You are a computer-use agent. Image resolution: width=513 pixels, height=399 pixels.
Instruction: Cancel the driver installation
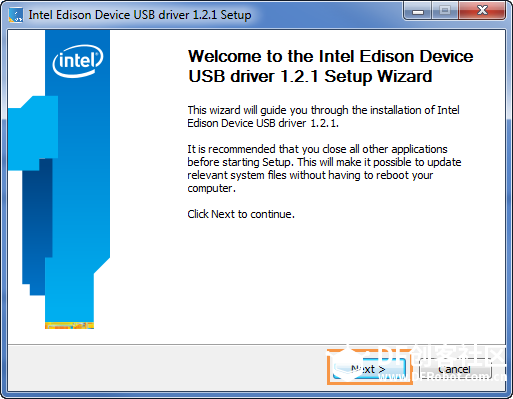455,369
